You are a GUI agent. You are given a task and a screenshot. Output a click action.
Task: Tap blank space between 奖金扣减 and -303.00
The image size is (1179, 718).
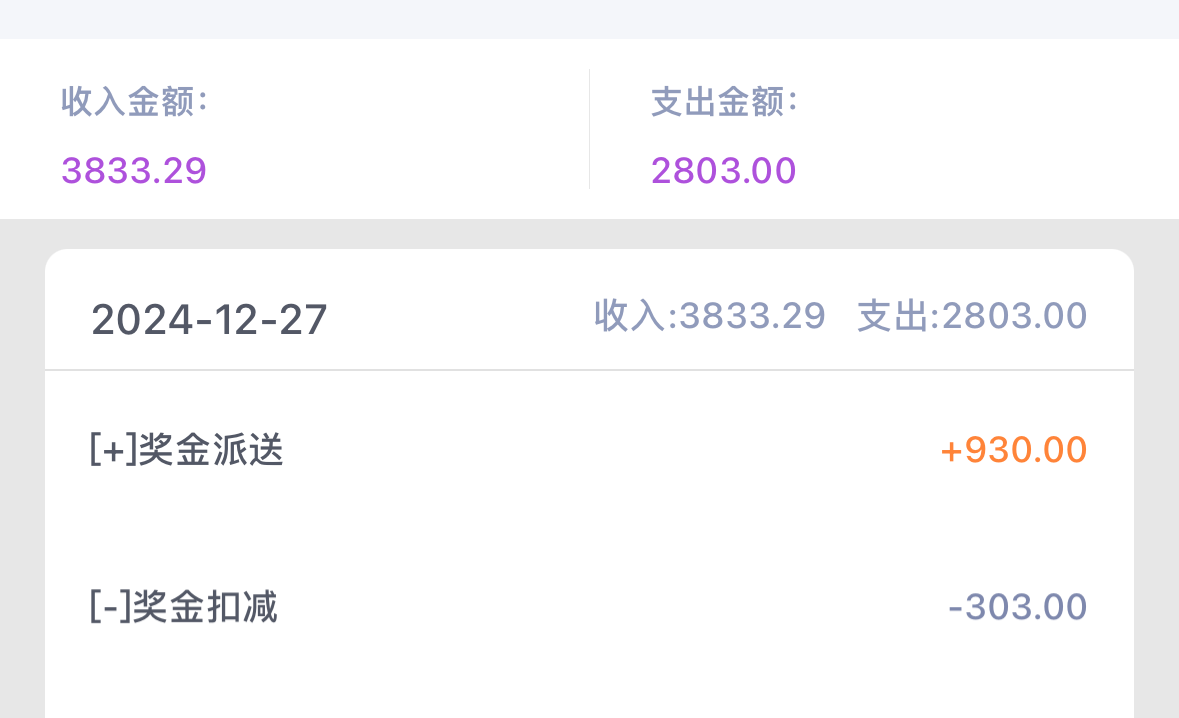click(x=610, y=607)
